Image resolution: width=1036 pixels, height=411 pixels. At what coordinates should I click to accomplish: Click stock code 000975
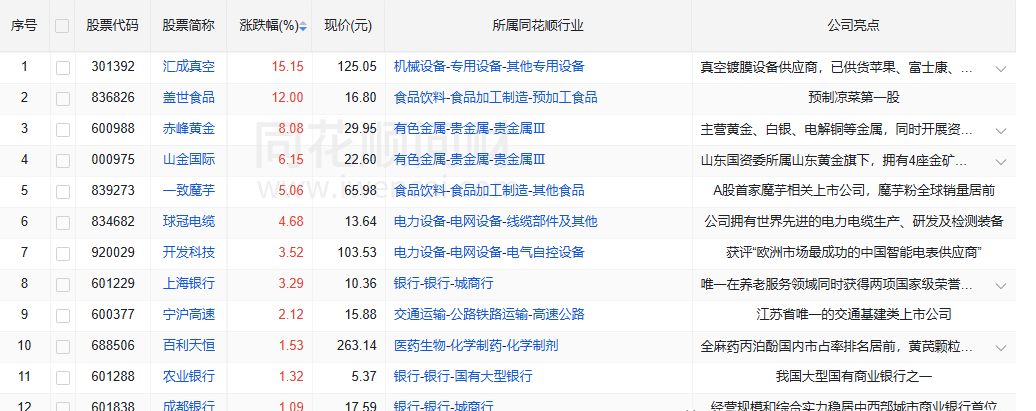113,160
